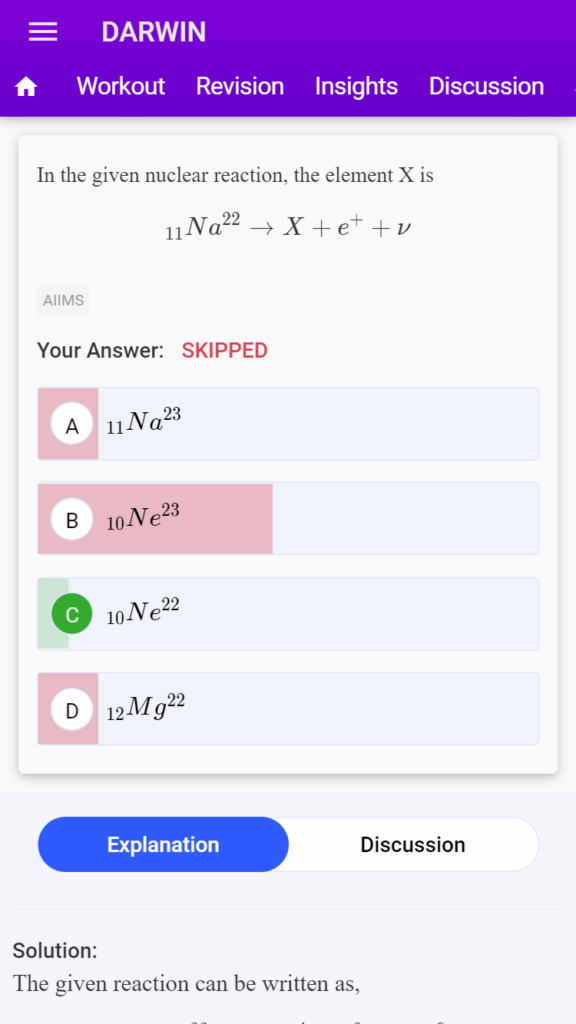
Task: Click the DARWIN app title
Action: (x=153, y=32)
